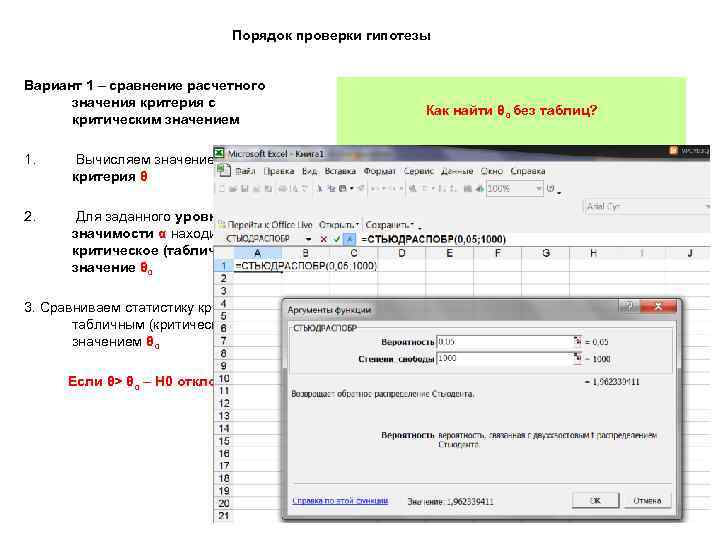Click the paste dropdown arrow in toolbar

pyautogui.click(x=352, y=189)
